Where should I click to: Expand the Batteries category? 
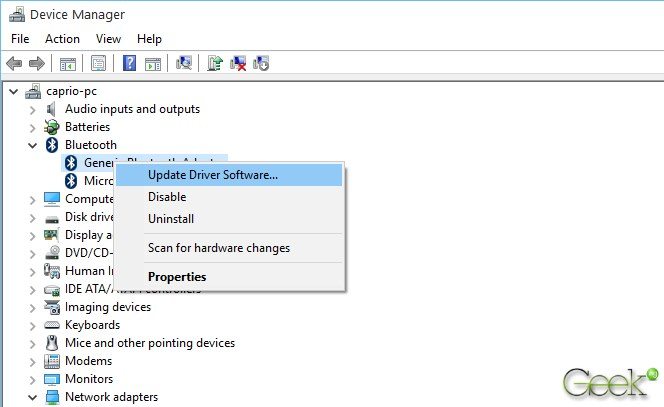point(33,127)
